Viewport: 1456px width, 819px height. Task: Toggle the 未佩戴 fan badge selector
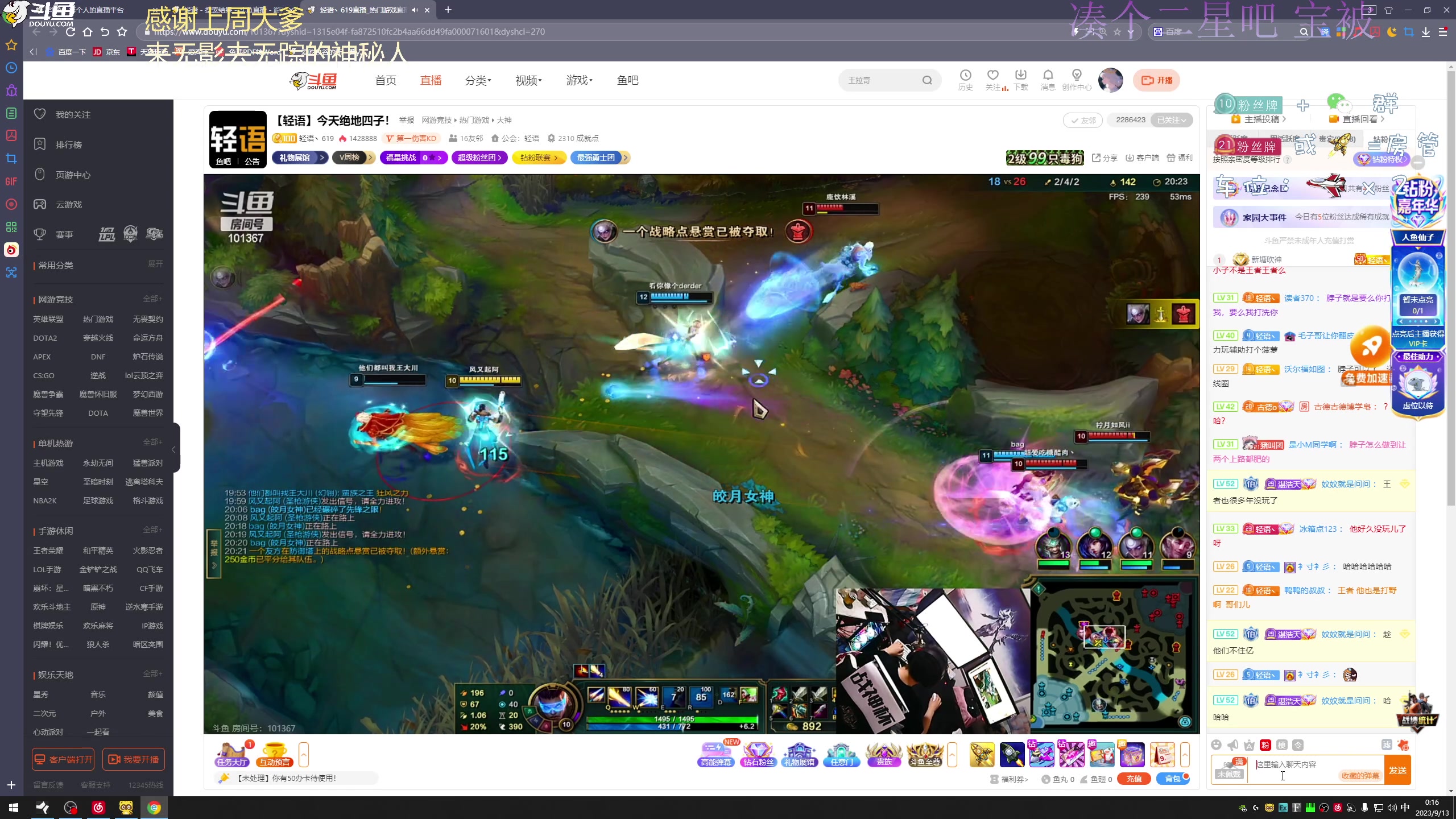1229,770
